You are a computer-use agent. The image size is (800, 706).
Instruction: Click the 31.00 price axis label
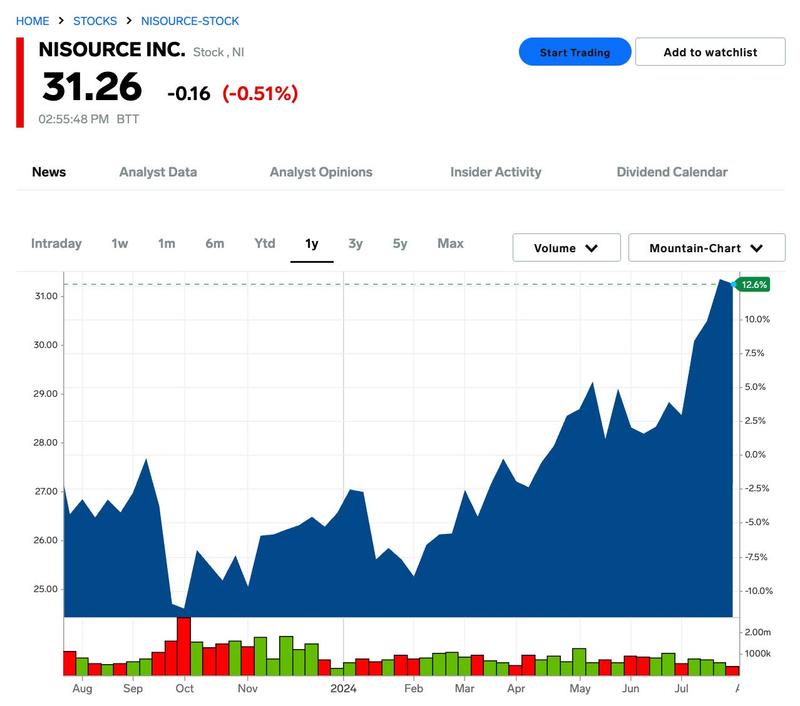click(x=46, y=296)
